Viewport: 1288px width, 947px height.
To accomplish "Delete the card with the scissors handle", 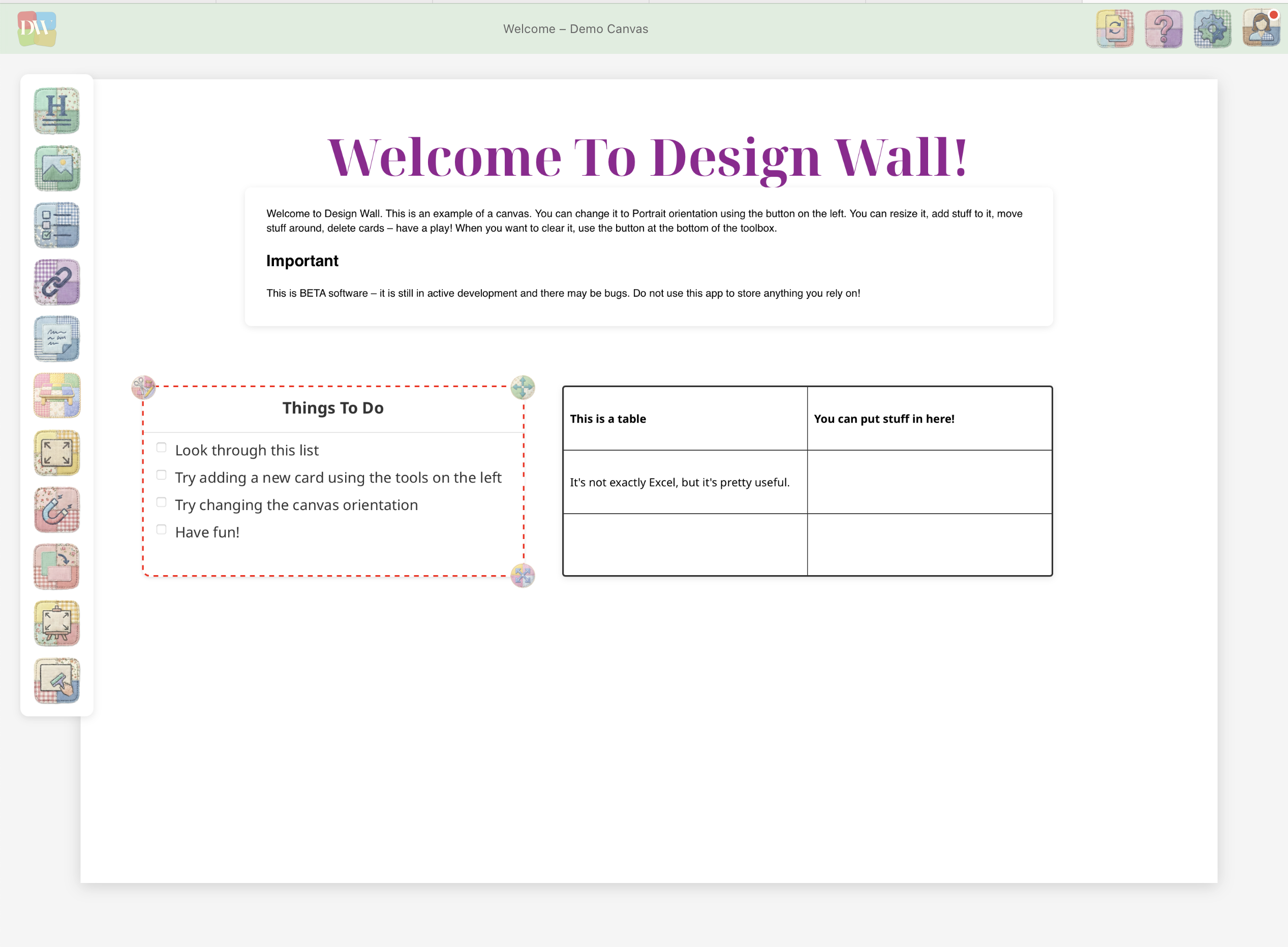I will (144, 388).
